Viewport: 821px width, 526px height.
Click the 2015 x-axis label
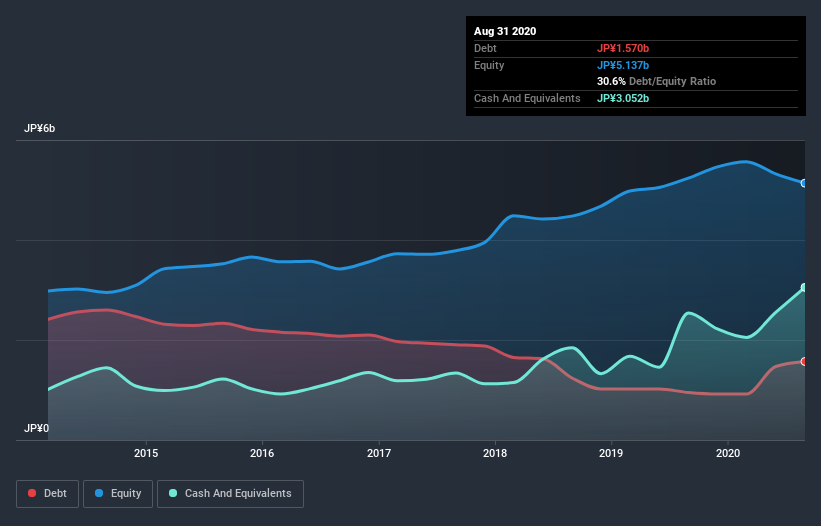point(146,453)
